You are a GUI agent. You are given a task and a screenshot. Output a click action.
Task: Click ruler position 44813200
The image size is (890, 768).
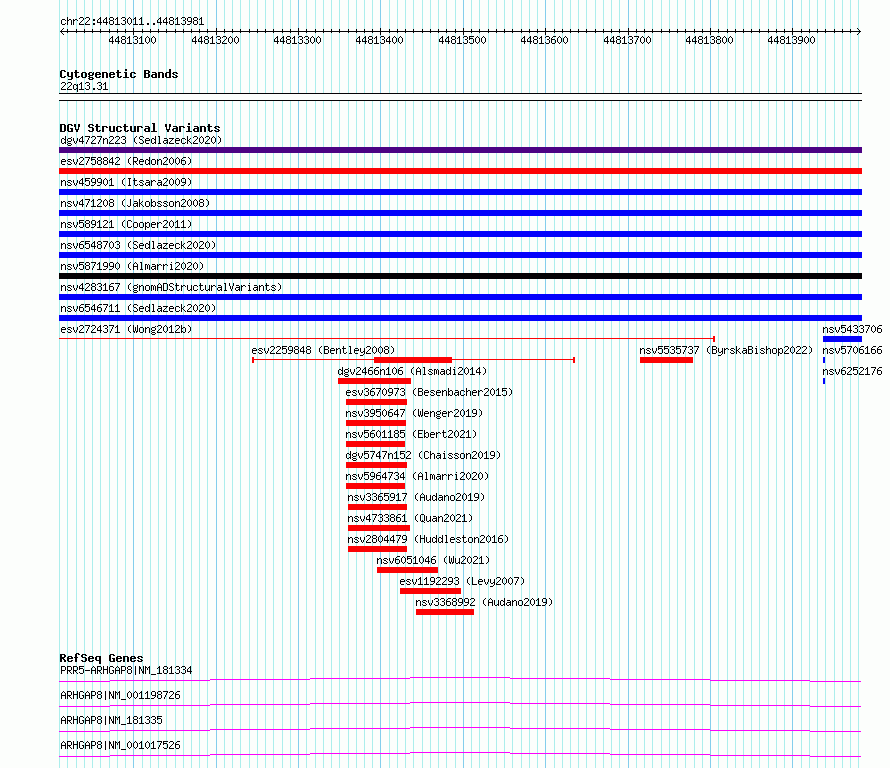pos(215,40)
